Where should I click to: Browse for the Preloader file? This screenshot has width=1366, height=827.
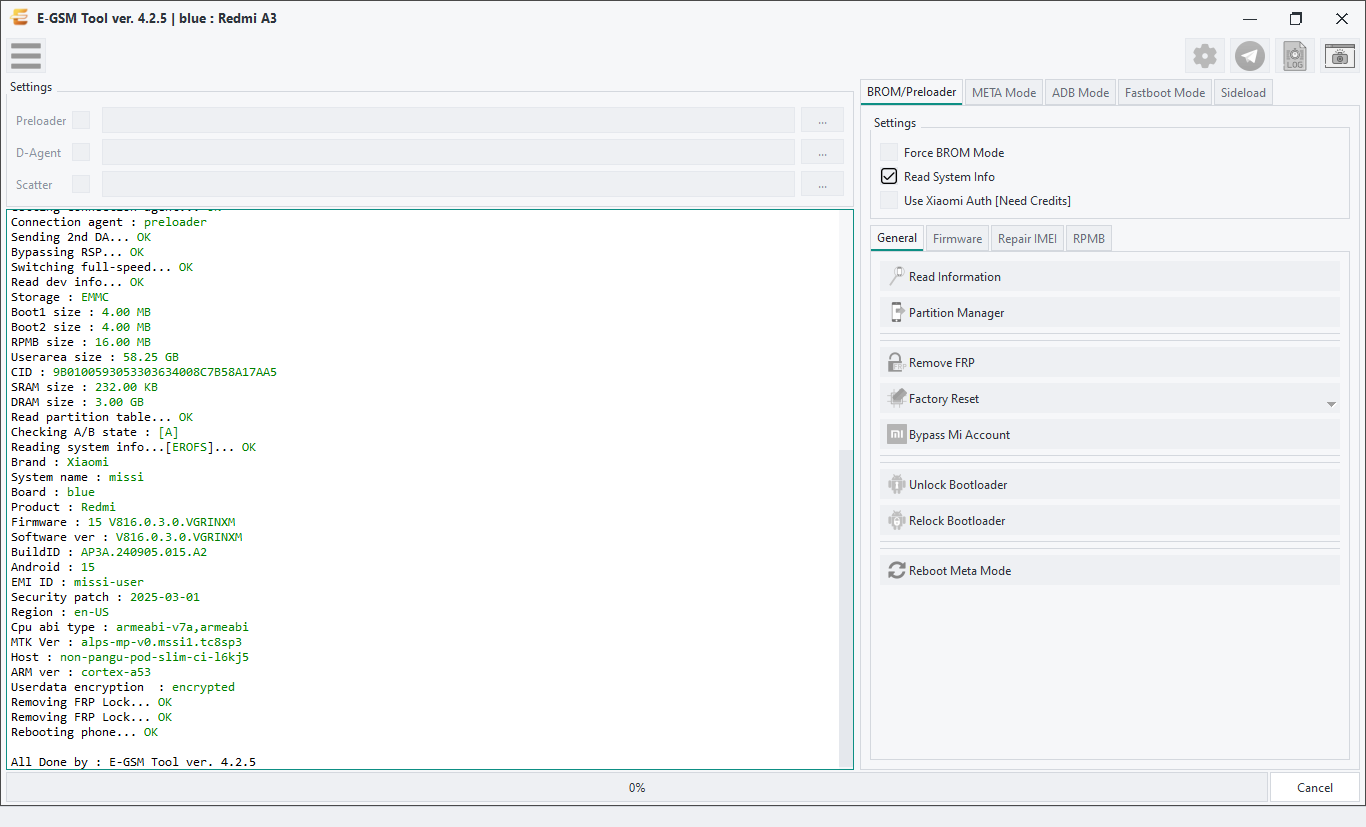[x=822, y=120]
